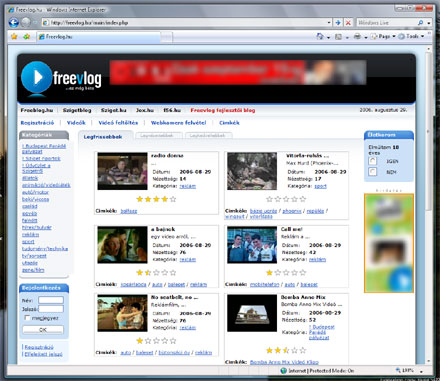Open the Tools dropdown menu
The width and height of the screenshot is (440, 381).
(x=411, y=36)
